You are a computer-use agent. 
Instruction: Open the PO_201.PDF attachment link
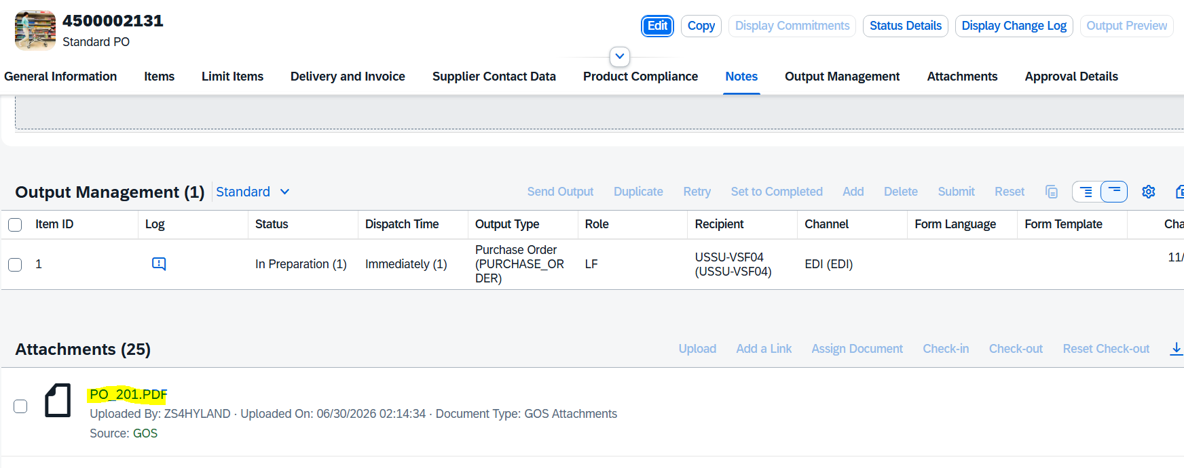click(128, 394)
